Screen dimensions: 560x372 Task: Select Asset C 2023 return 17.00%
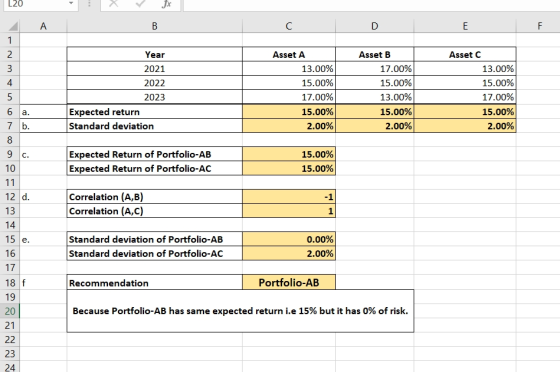pyautogui.click(x=465, y=97)
